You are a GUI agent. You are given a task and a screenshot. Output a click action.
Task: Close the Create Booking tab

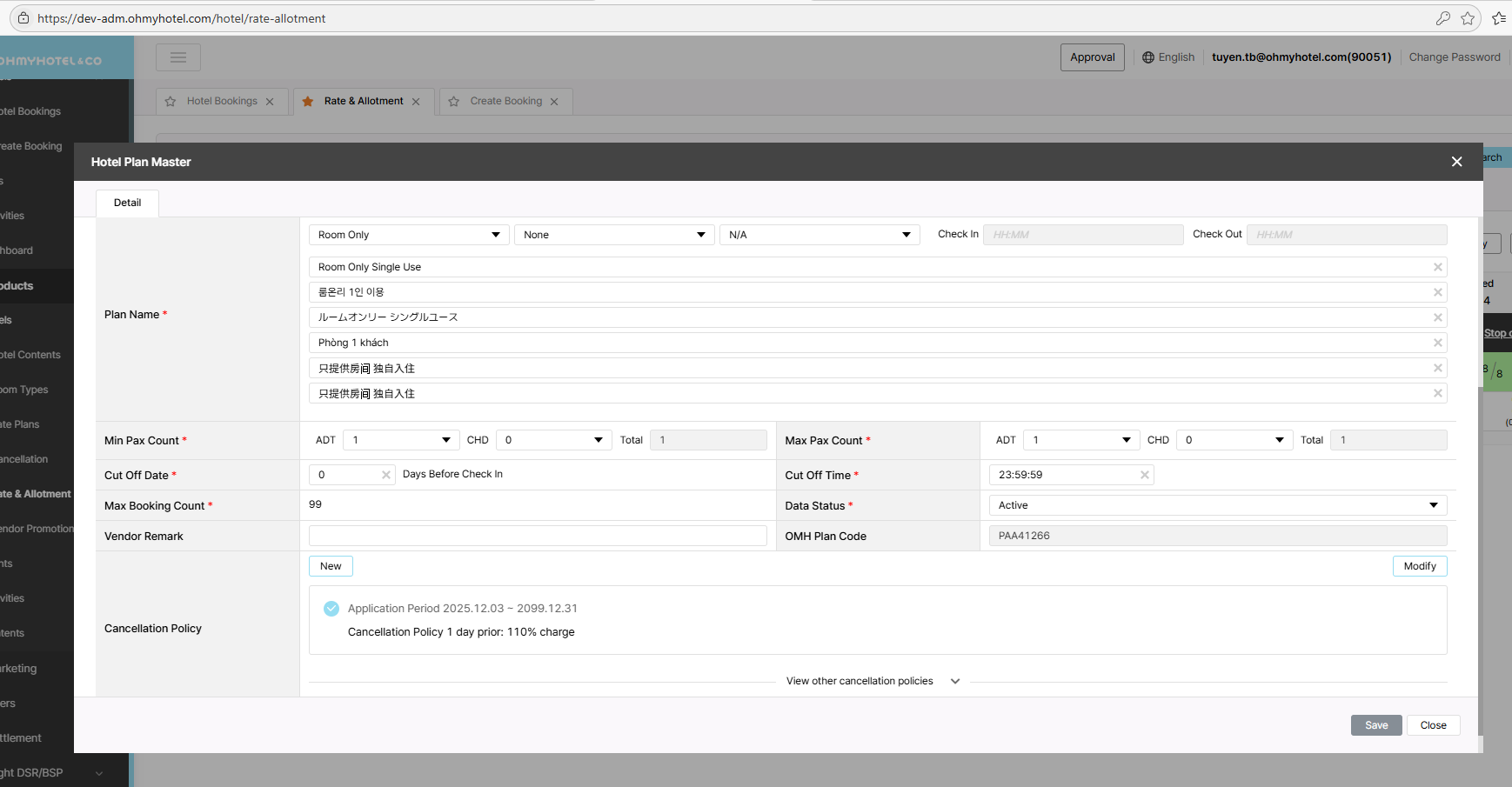[x=554, y=102]
